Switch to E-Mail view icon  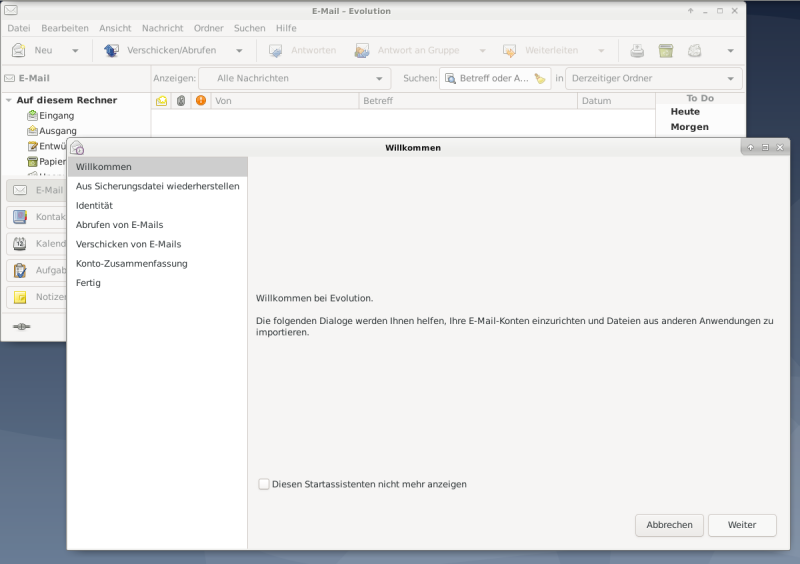point(20,190)
